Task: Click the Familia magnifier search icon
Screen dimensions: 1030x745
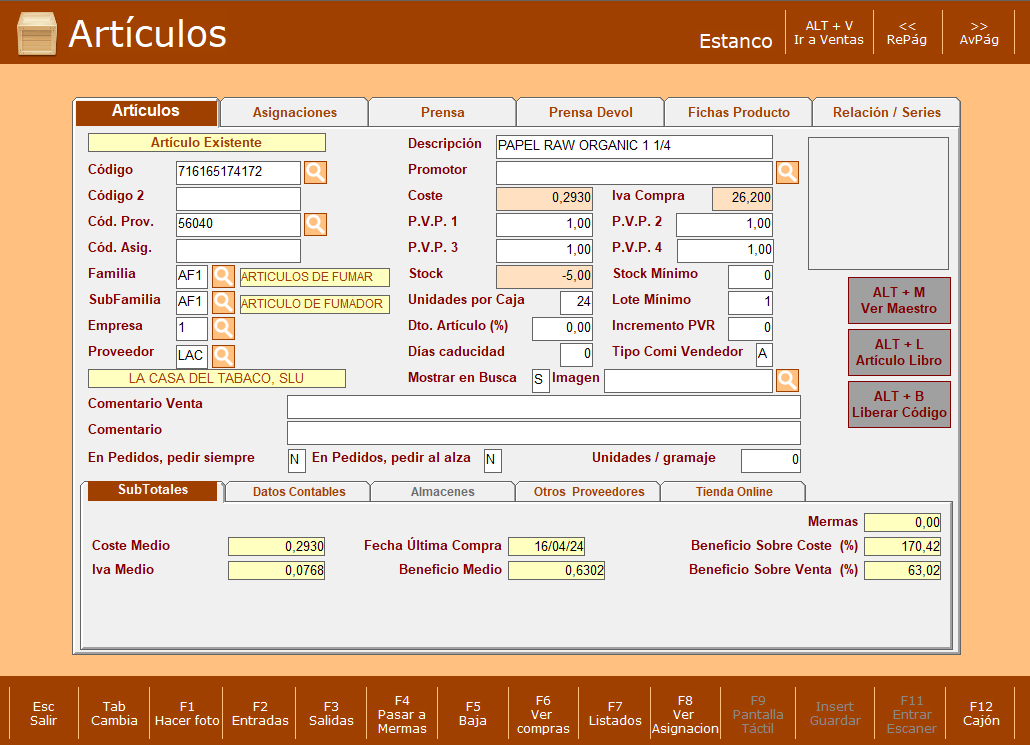Action: (223, 276)
